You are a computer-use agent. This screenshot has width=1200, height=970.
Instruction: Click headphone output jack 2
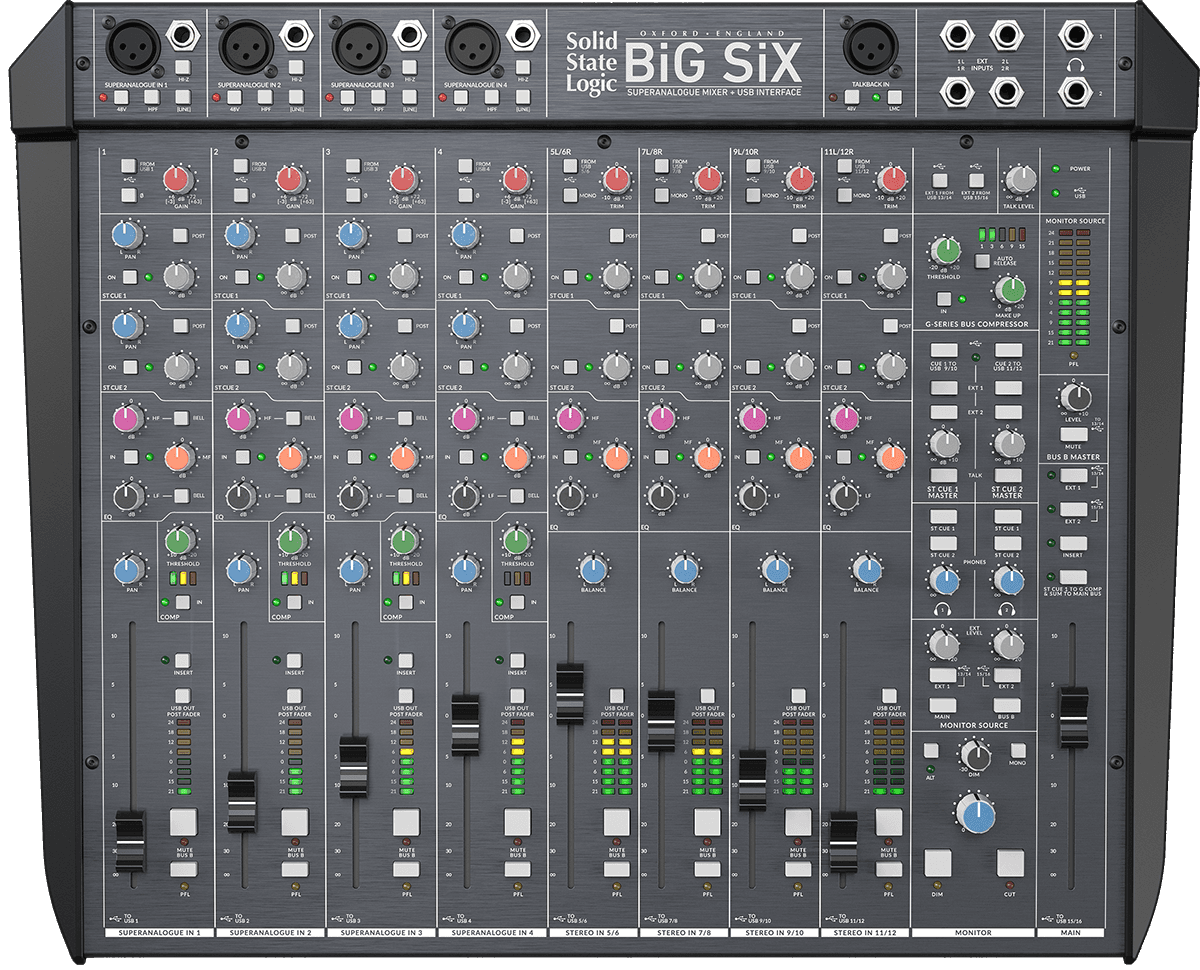click(1075, 94)
